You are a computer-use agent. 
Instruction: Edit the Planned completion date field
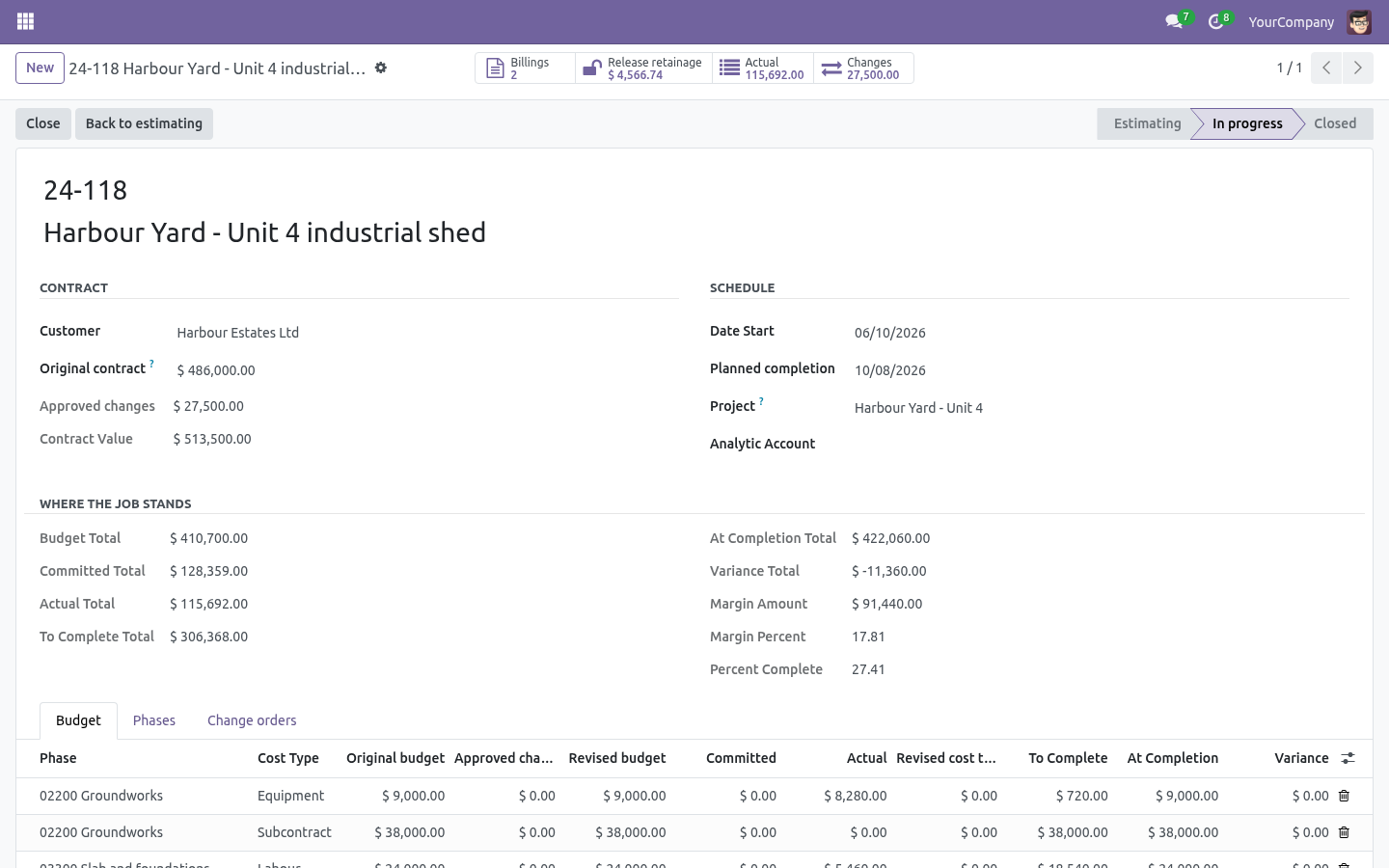[x=1101, y=370]
